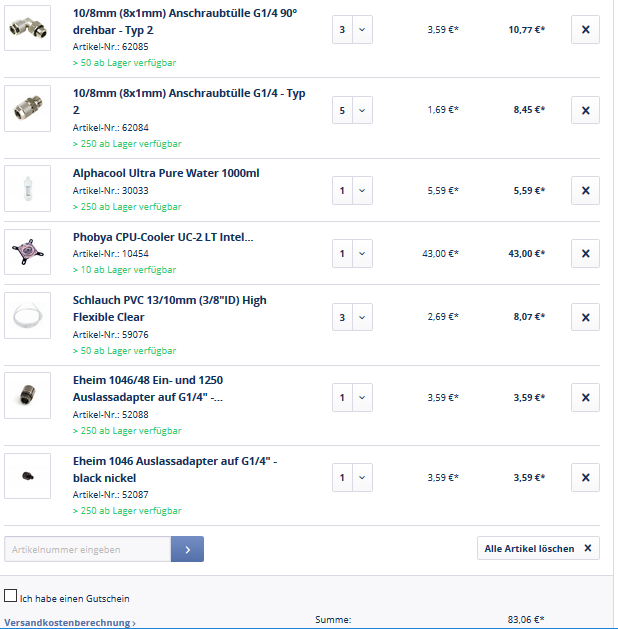Submit the entered article number with the arrow button

pos(187,549)
